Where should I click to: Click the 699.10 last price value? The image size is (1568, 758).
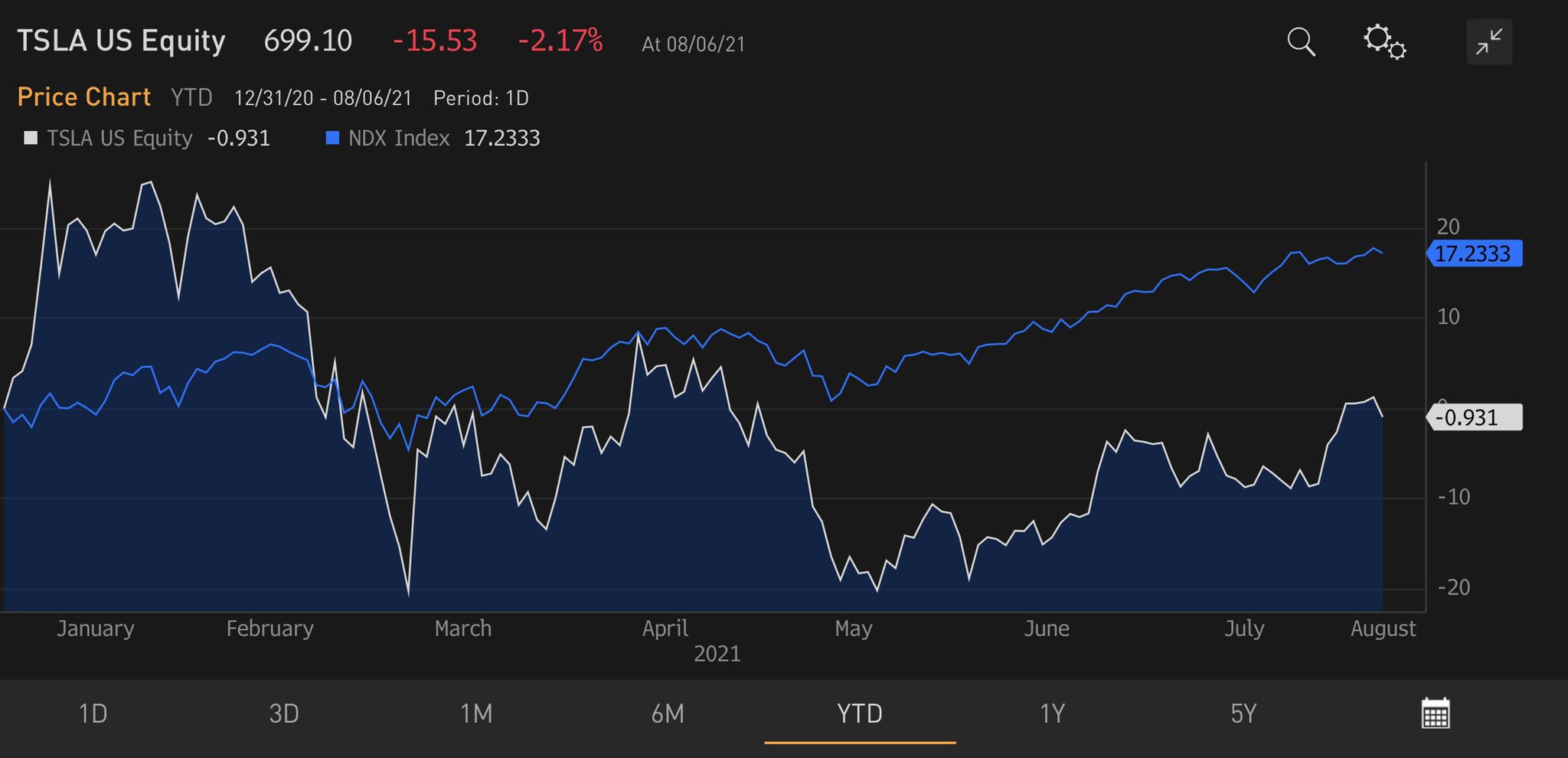[x=308, y=41]
